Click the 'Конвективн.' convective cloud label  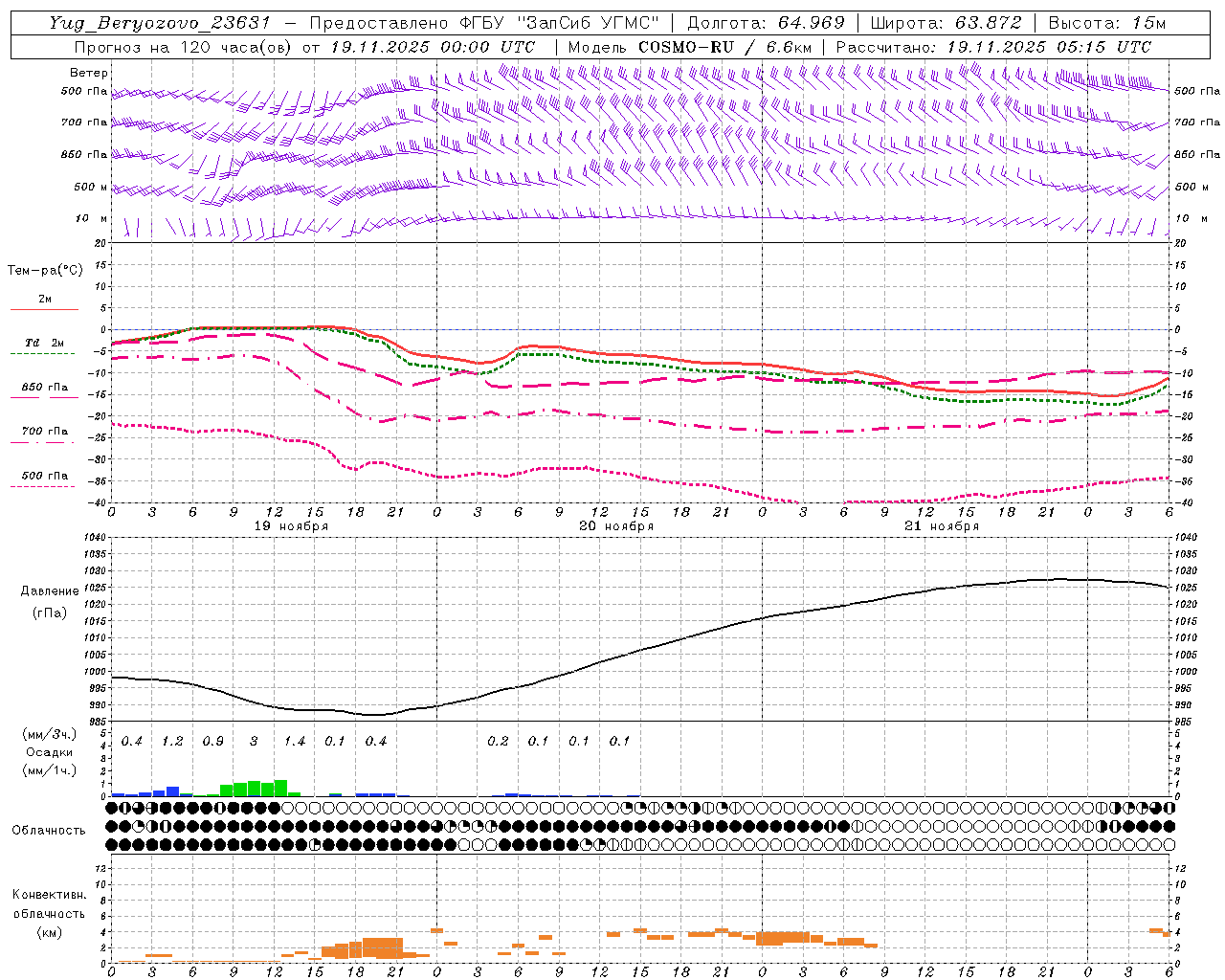tap(49, 896)
